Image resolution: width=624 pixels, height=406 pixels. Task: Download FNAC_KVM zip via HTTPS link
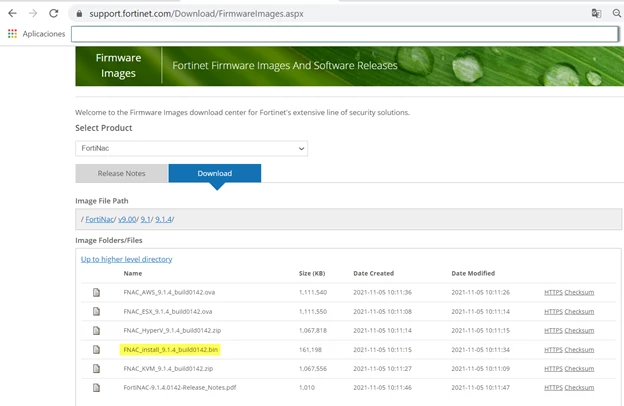point(553,369)
